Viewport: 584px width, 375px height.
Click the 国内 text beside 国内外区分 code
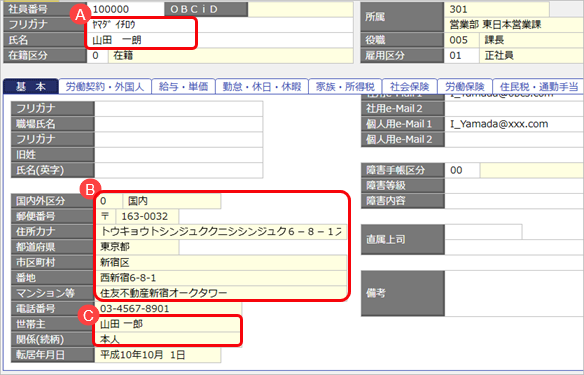[x=138, y=201]
